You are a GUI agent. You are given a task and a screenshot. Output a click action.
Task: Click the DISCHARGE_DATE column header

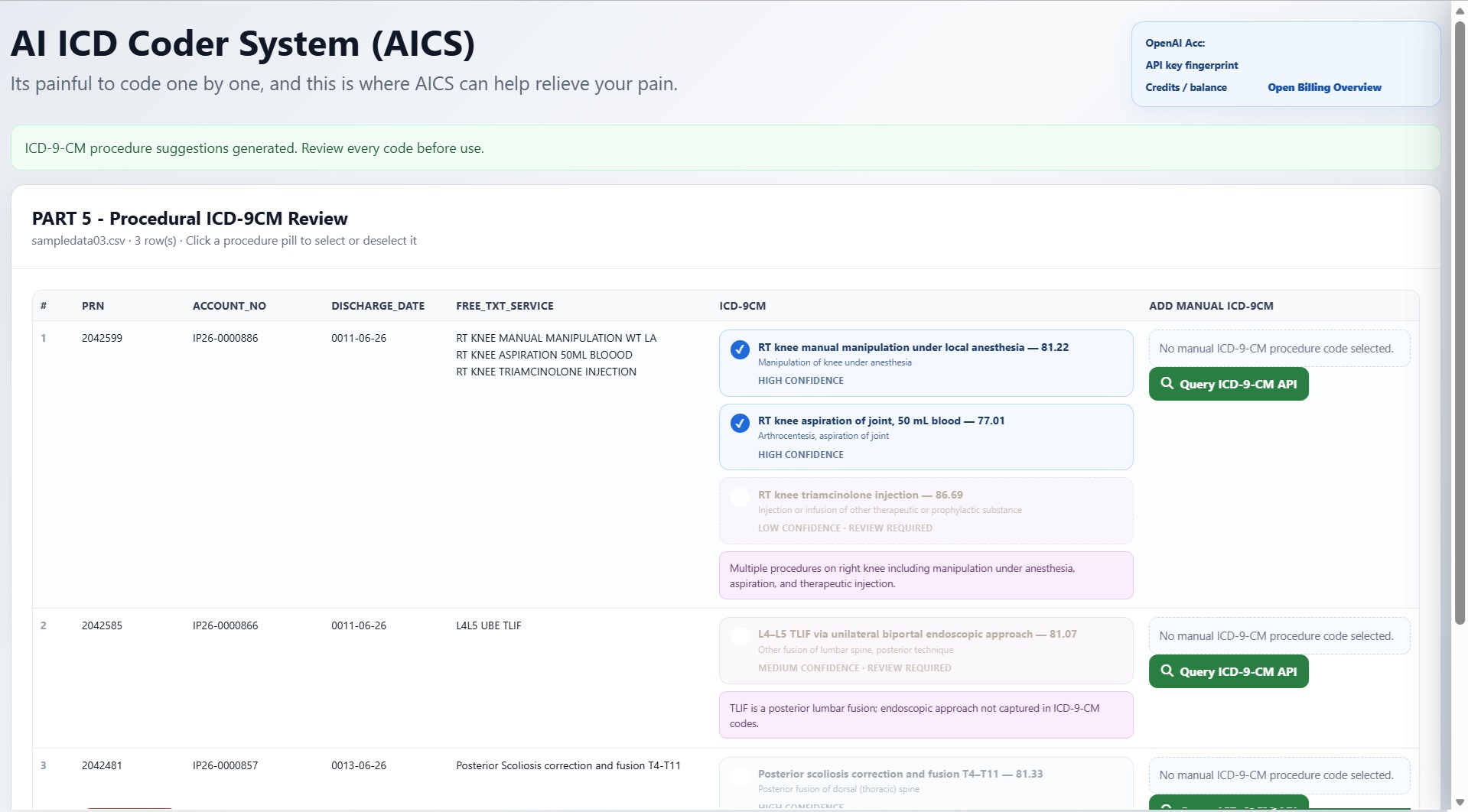[x=378, y=306]
